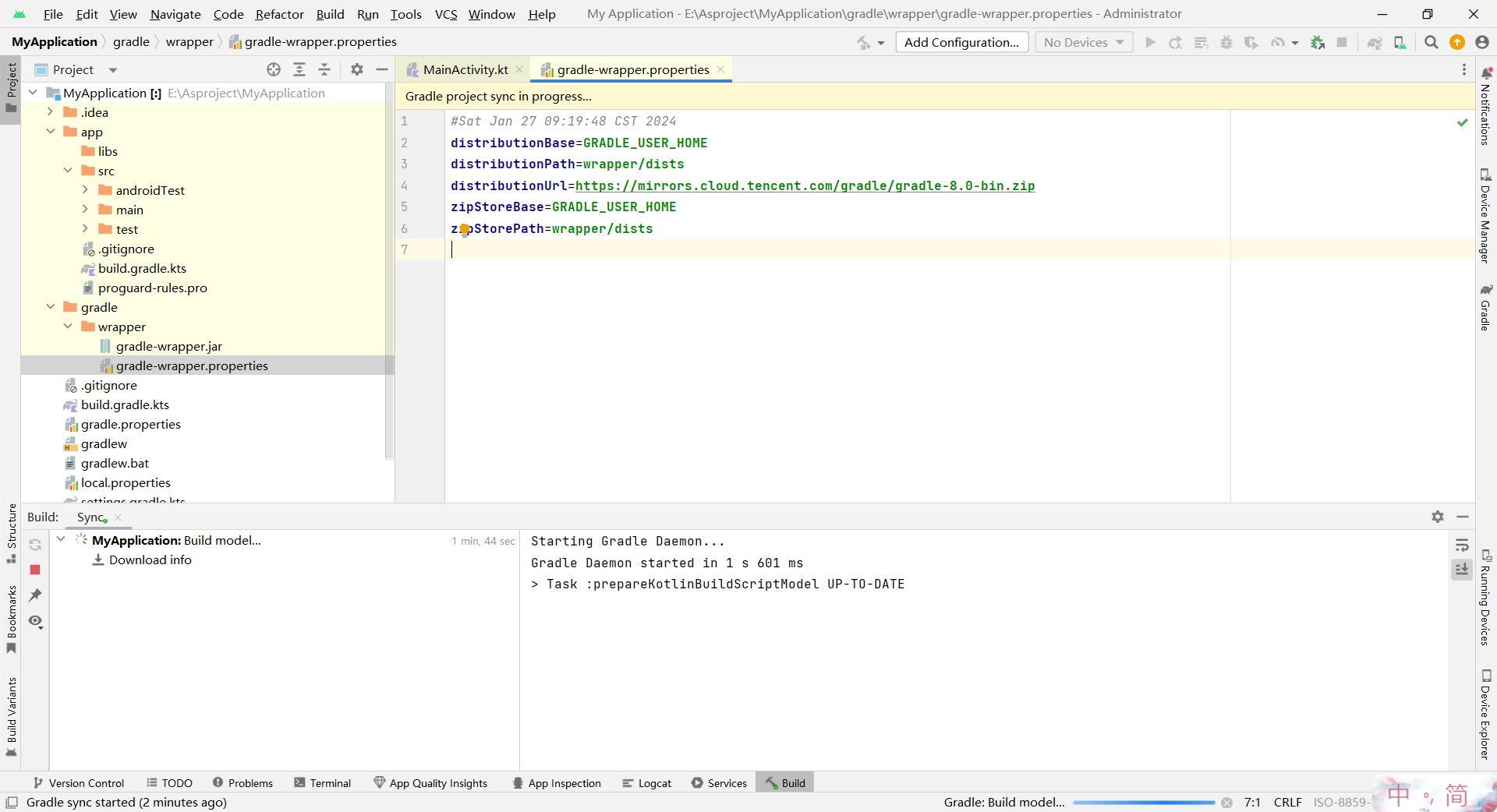Toggle the Build Variants tool window
Screen dimensions: 1497x812
click(11, 717)
